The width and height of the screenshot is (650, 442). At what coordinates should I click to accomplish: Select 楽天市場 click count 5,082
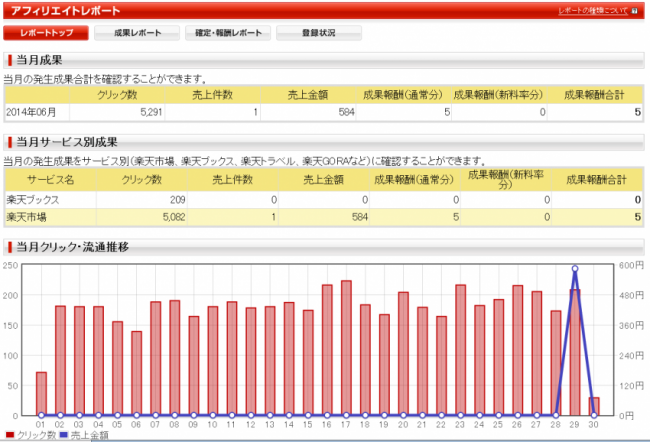click(x=174, y=217)
